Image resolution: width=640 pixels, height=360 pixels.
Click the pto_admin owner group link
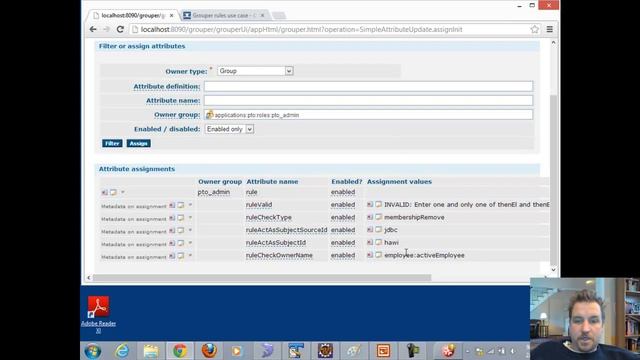click(213, 192)
